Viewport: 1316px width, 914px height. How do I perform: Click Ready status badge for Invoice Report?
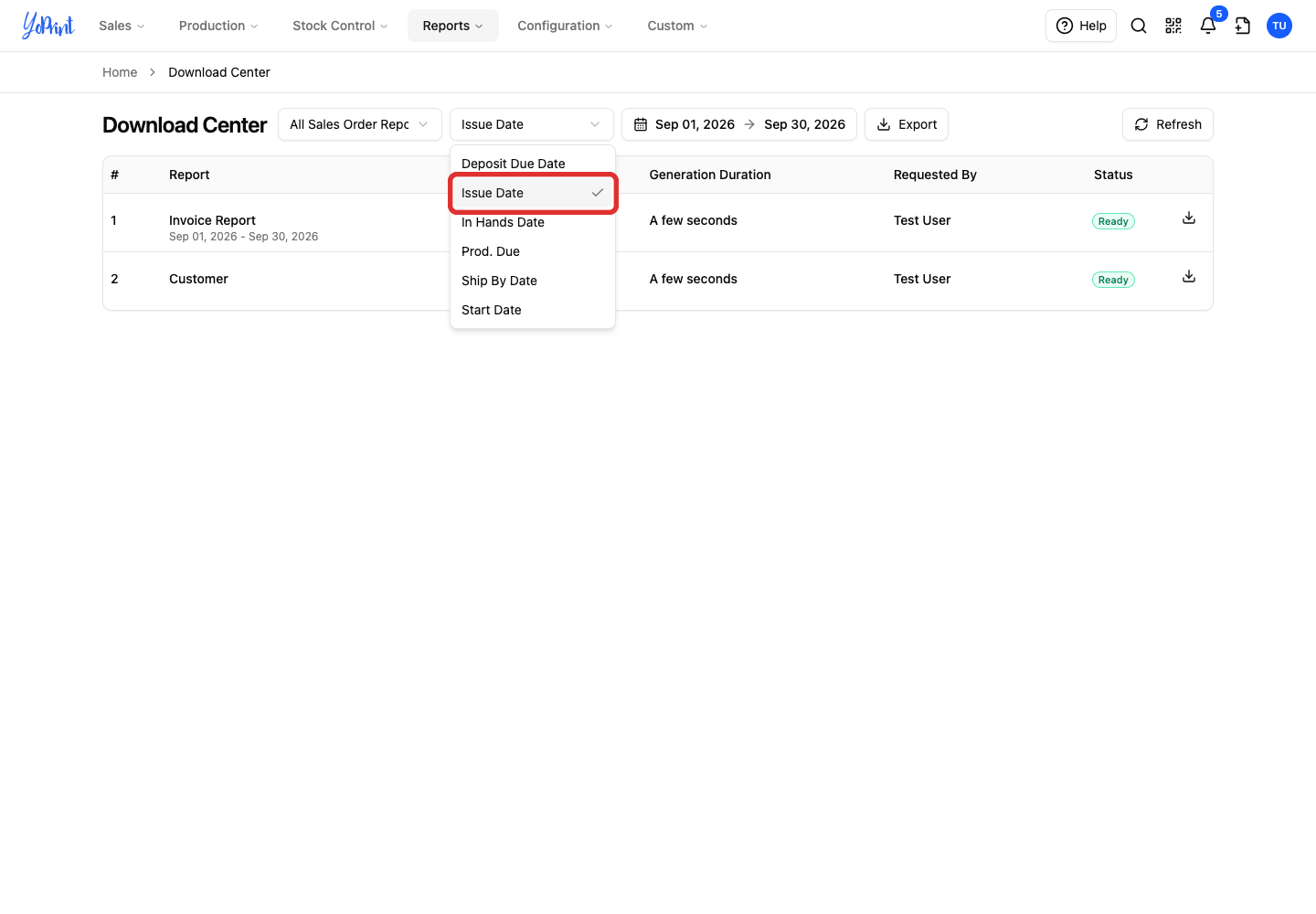coord(1113,221)
